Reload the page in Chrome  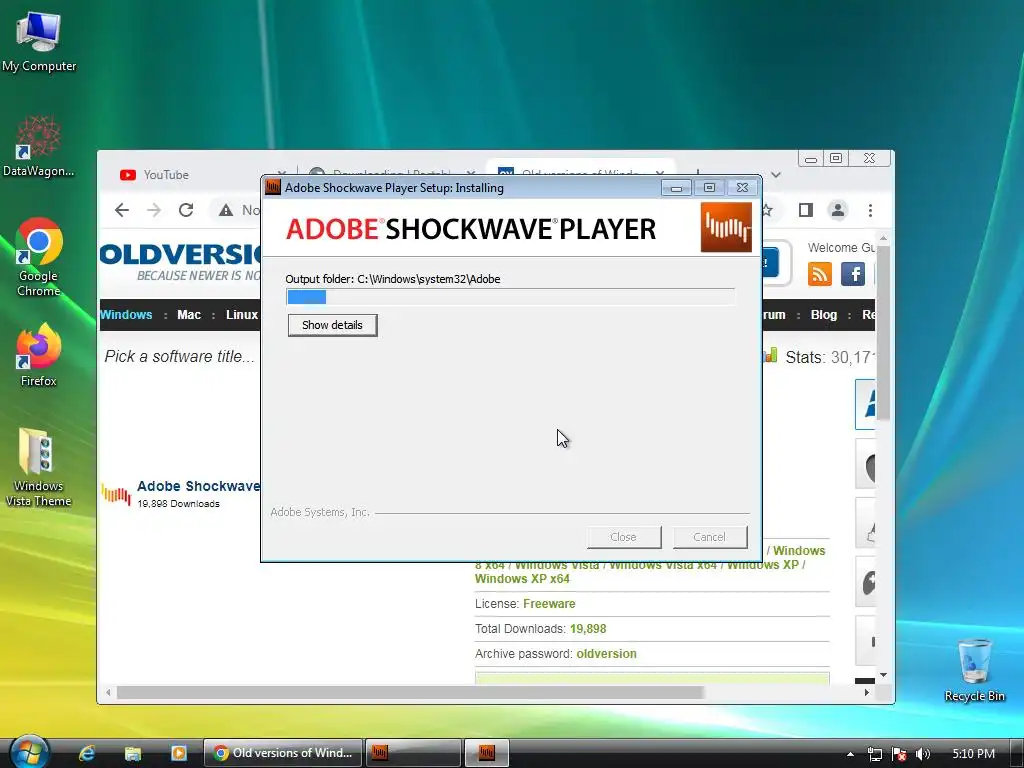186,210
